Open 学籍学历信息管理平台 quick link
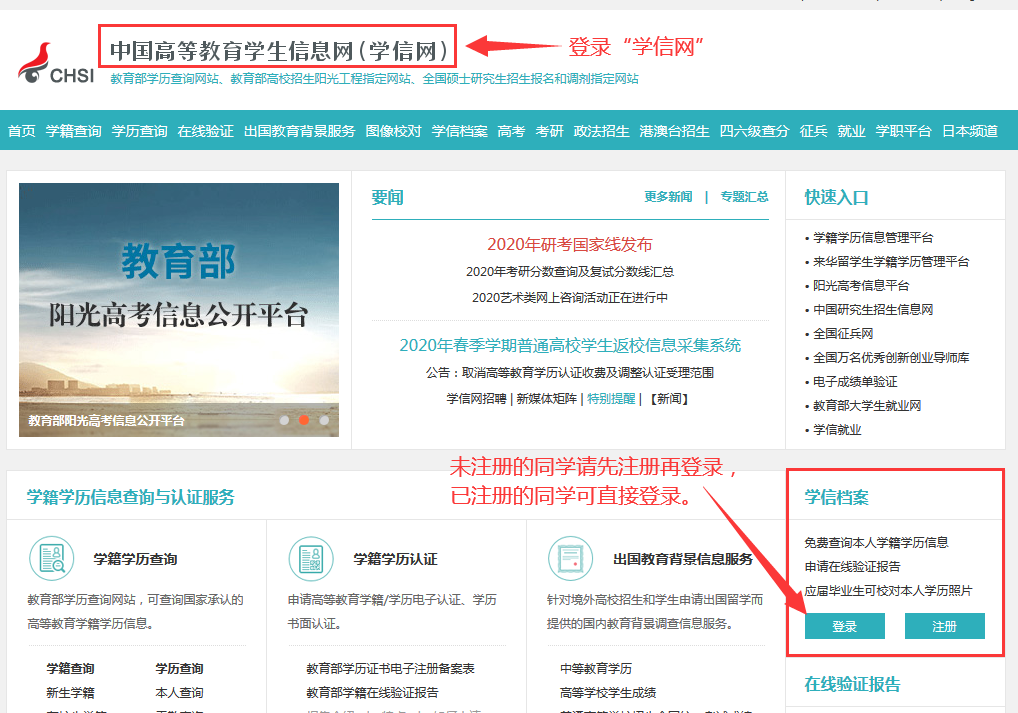This screenshot has height=713, width=1018. click(873, 238)
